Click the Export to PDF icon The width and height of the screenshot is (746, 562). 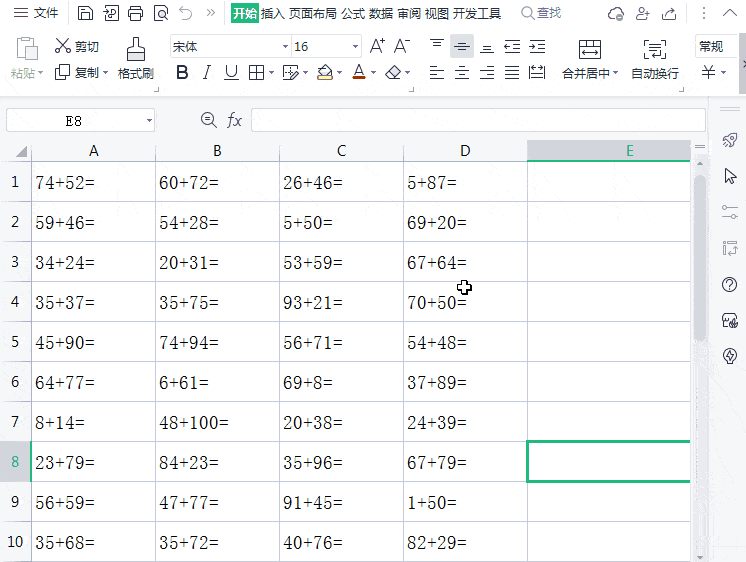(x=111, y=13)
